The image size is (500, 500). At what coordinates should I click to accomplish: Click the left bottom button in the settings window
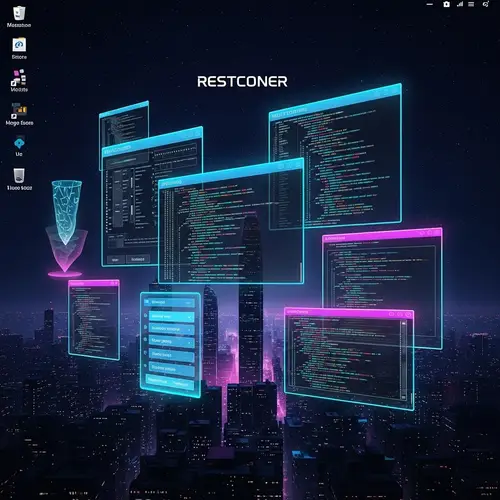coord(115,259)
